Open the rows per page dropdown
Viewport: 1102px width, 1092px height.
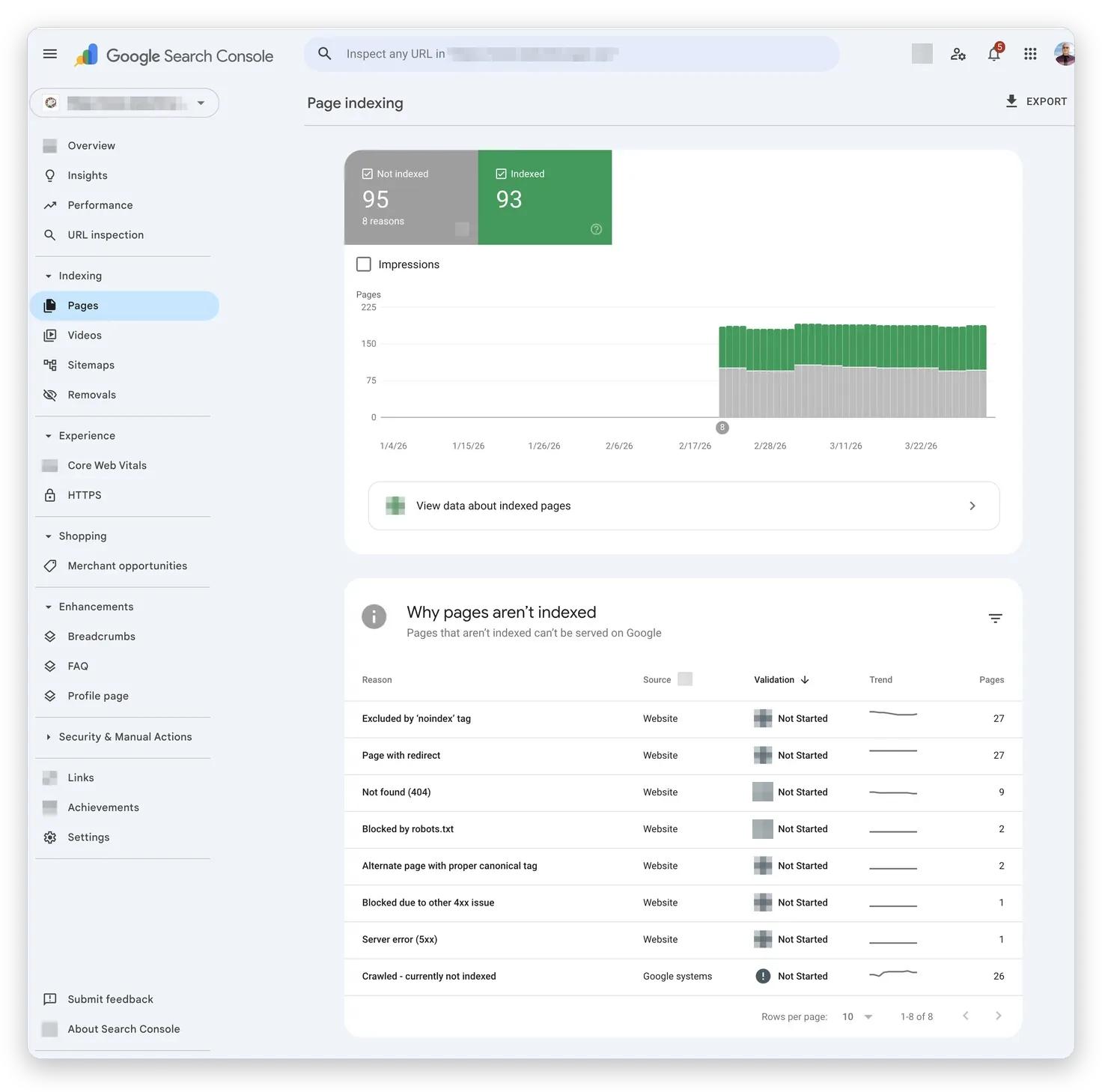(858, 1016)
